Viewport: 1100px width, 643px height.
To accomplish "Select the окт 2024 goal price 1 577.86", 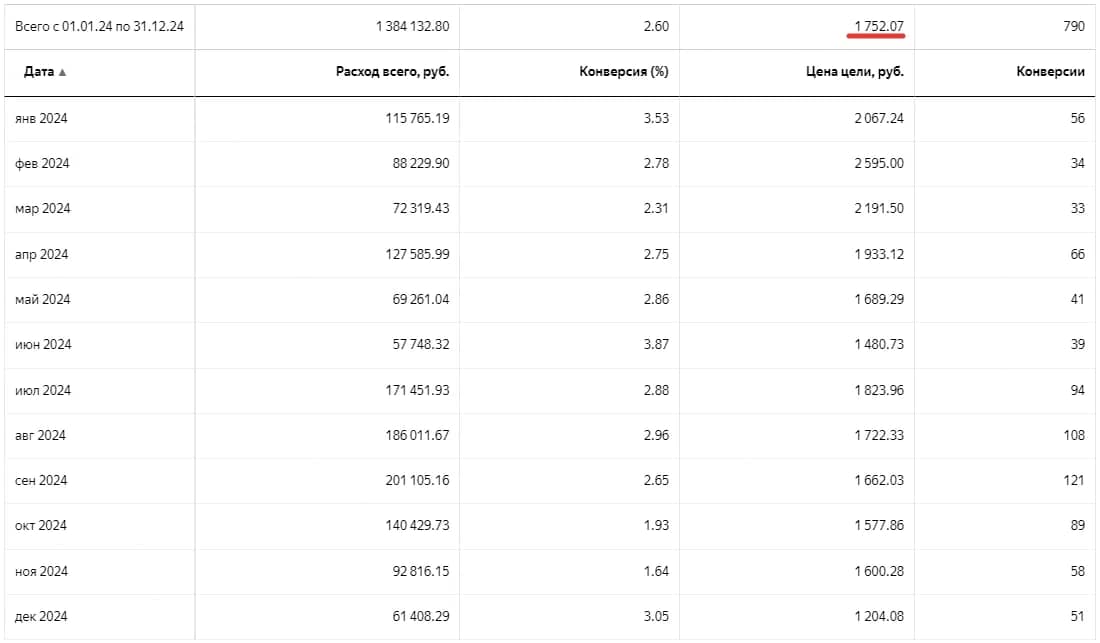I will point(879,525).
